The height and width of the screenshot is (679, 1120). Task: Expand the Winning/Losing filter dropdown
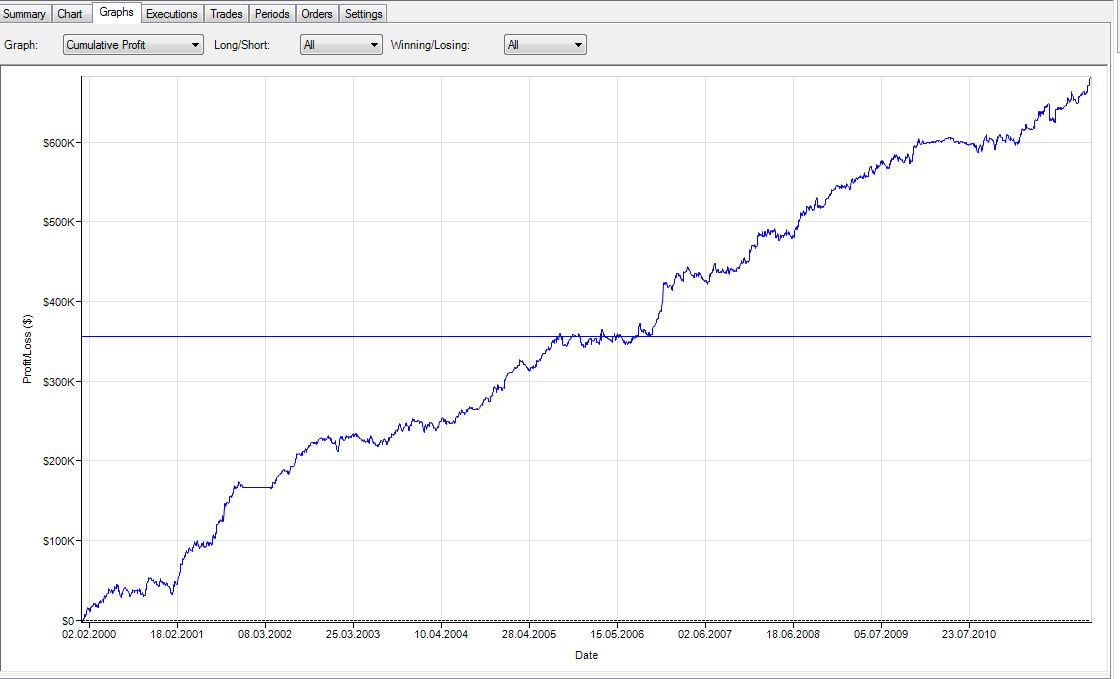(545, 45)
